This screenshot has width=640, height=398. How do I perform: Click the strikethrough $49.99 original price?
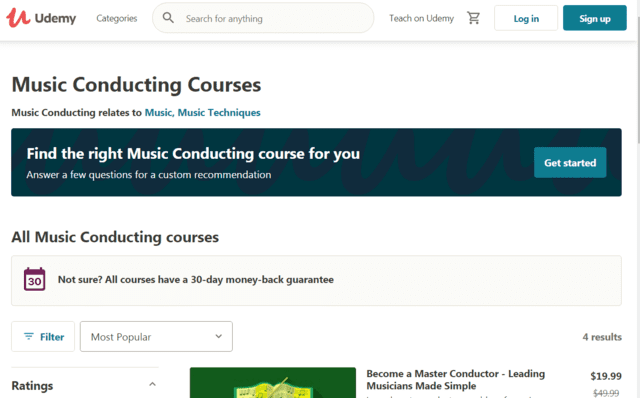[606, 393]
